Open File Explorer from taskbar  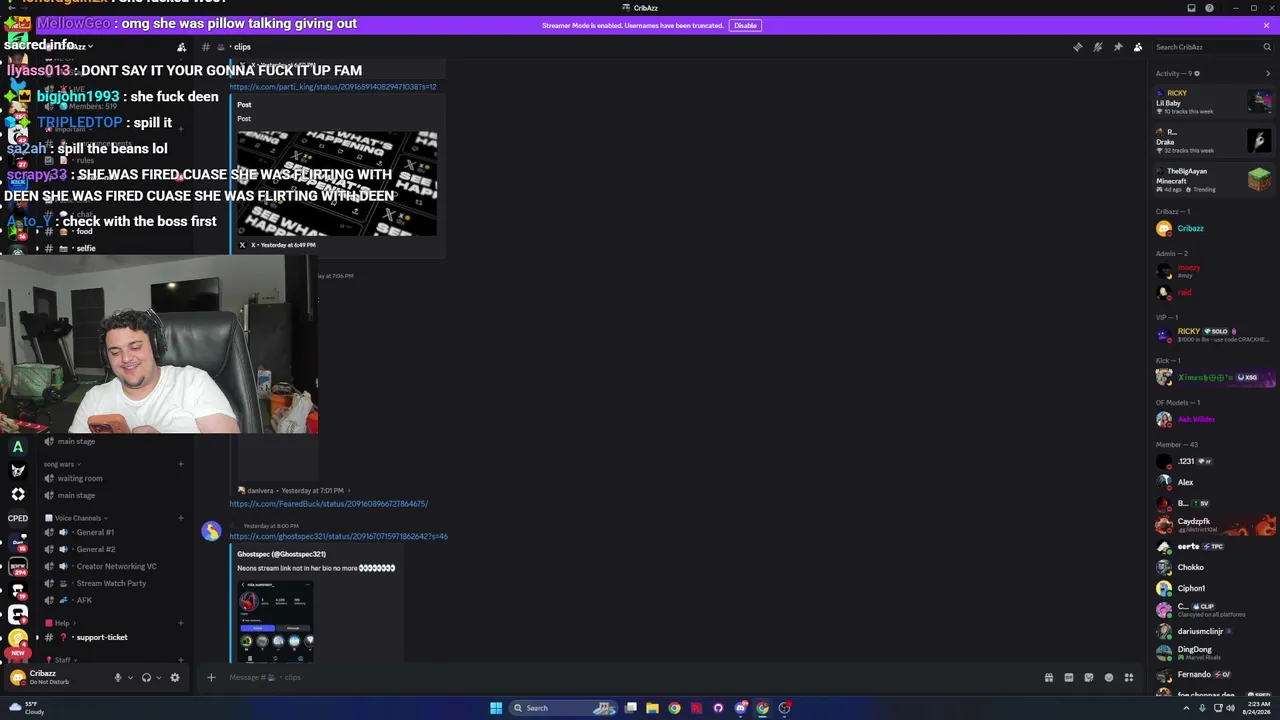point(652,708)
